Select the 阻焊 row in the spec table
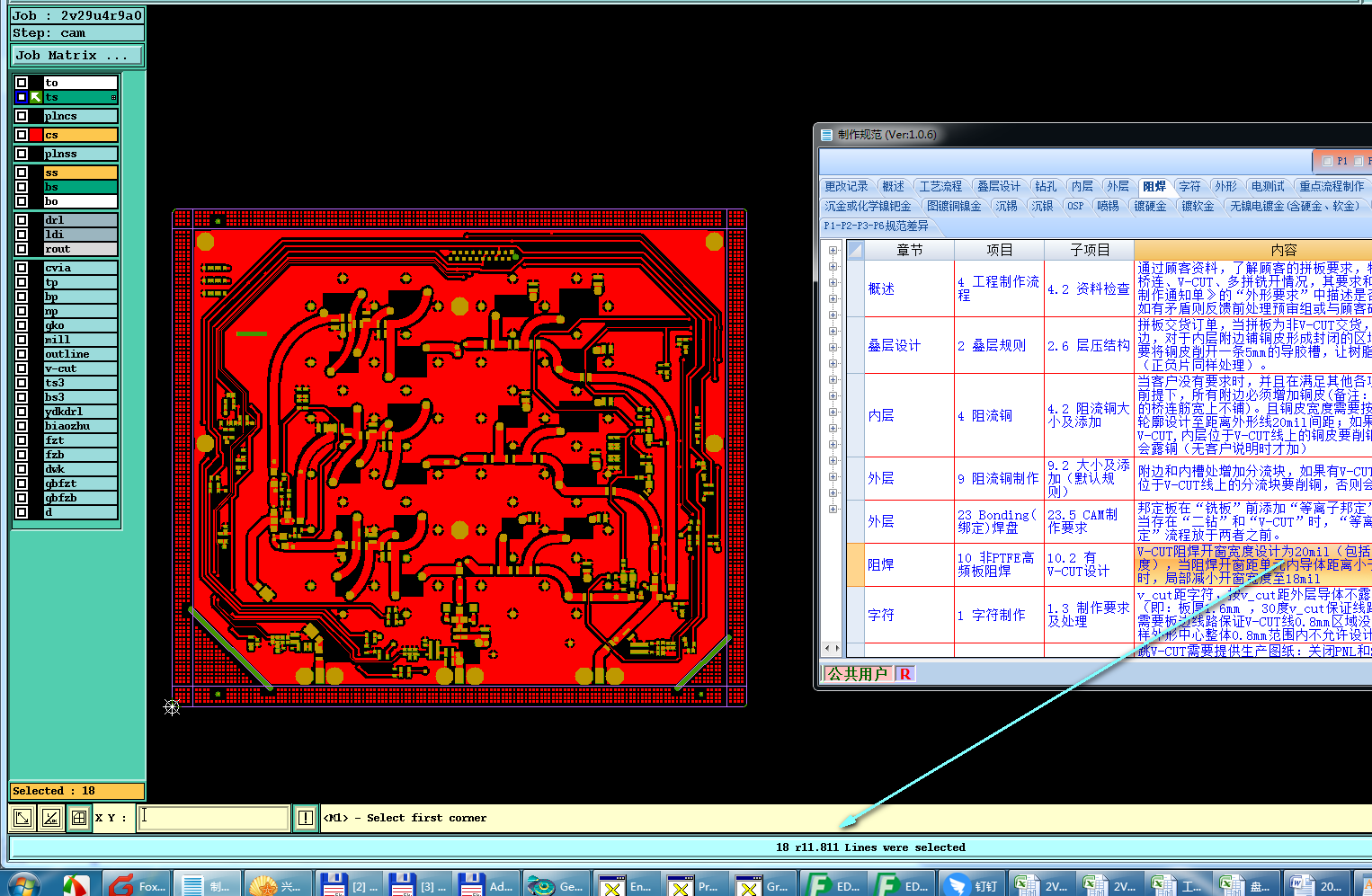This screenshot has width=1372, height=896. pos(1109,564)
